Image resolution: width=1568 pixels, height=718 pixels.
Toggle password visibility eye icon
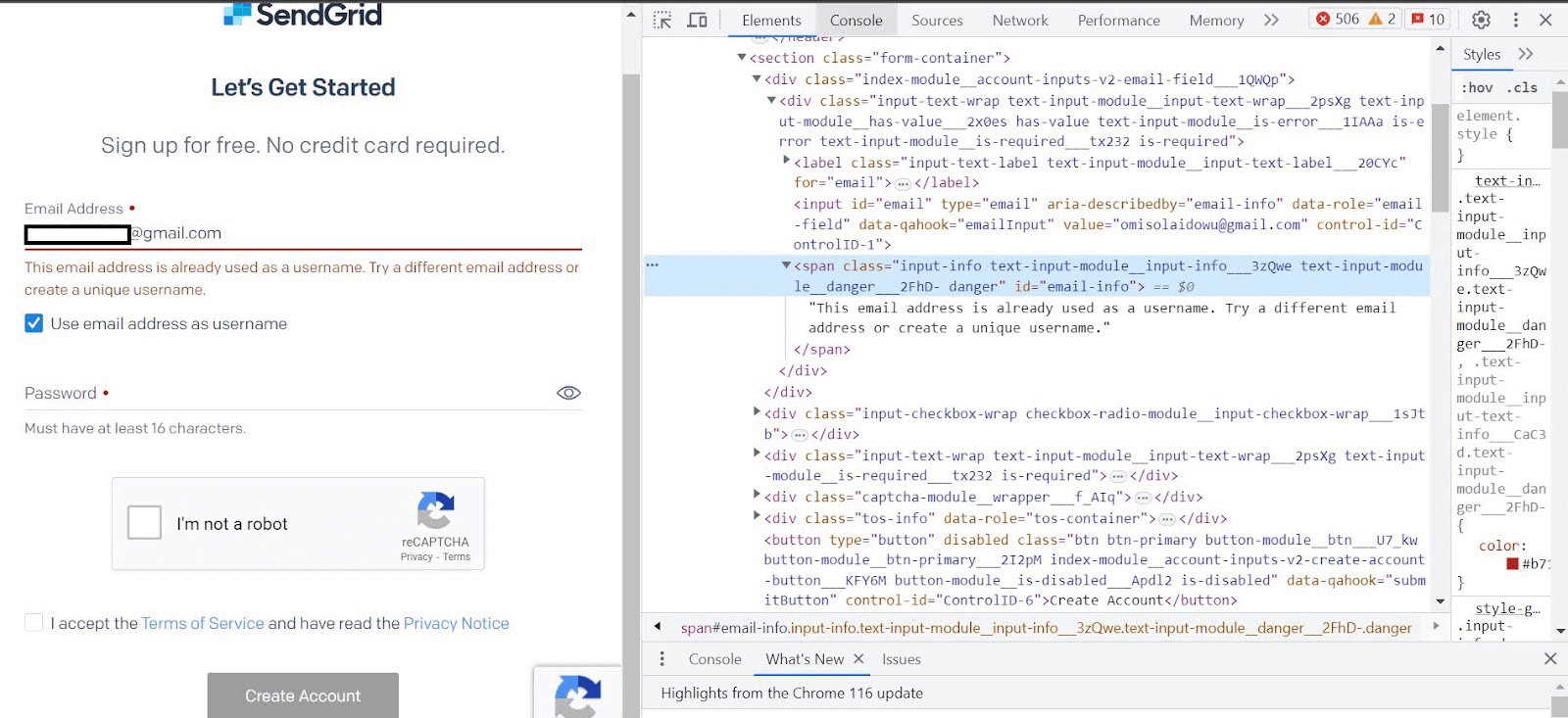point(568,393)
